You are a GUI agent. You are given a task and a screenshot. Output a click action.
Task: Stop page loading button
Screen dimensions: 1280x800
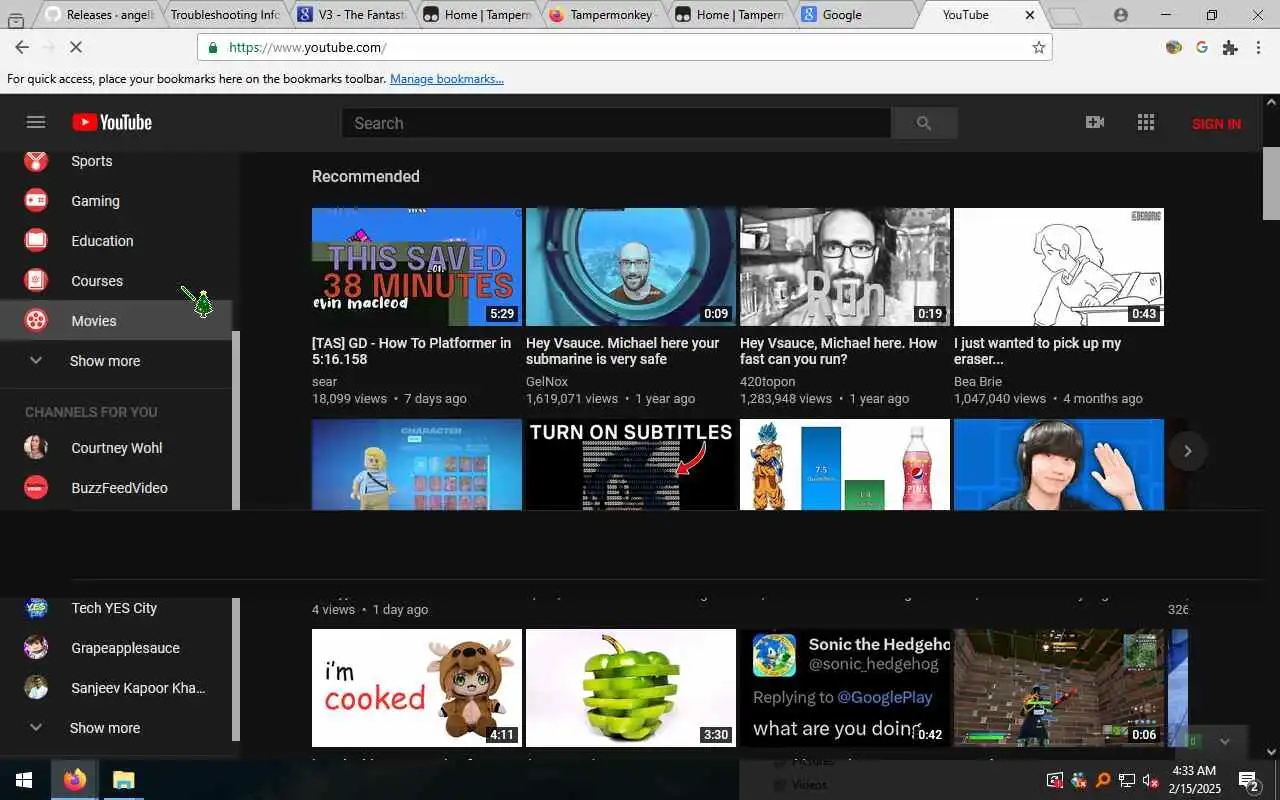coord(77,47)
